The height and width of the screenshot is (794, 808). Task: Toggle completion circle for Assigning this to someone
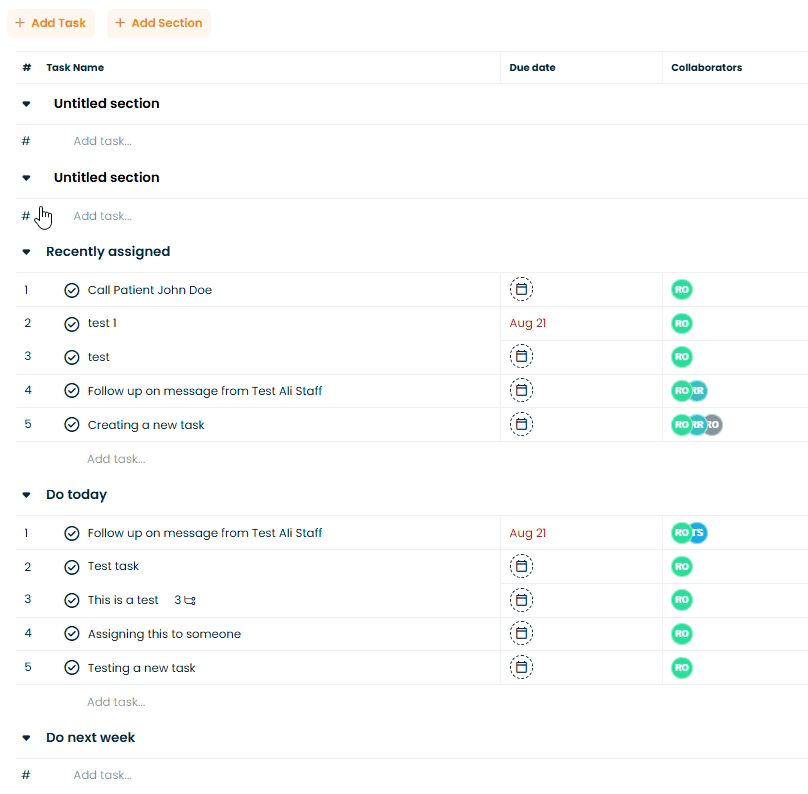point(72,634)
